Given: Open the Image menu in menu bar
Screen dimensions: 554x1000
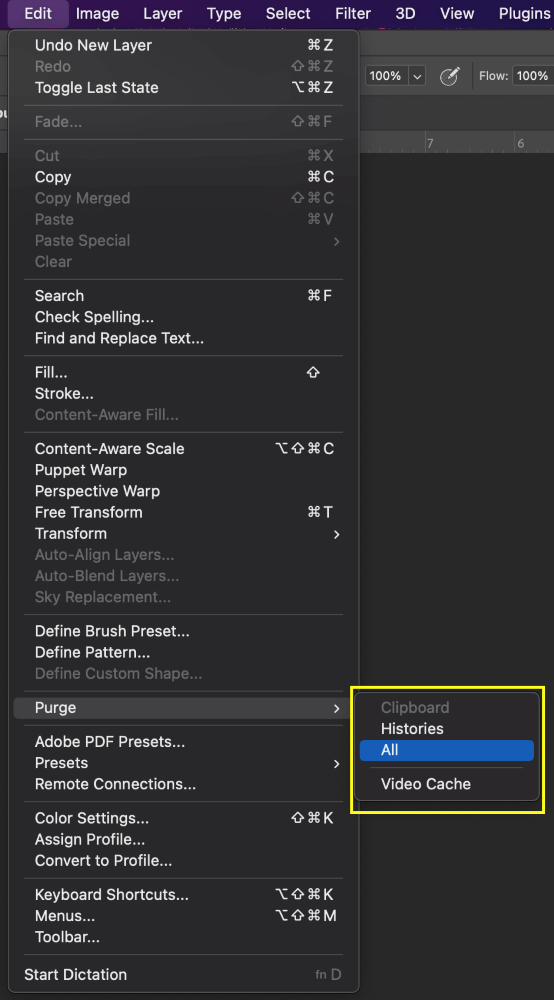Looking at the screenshot, I should pos(97,13).
